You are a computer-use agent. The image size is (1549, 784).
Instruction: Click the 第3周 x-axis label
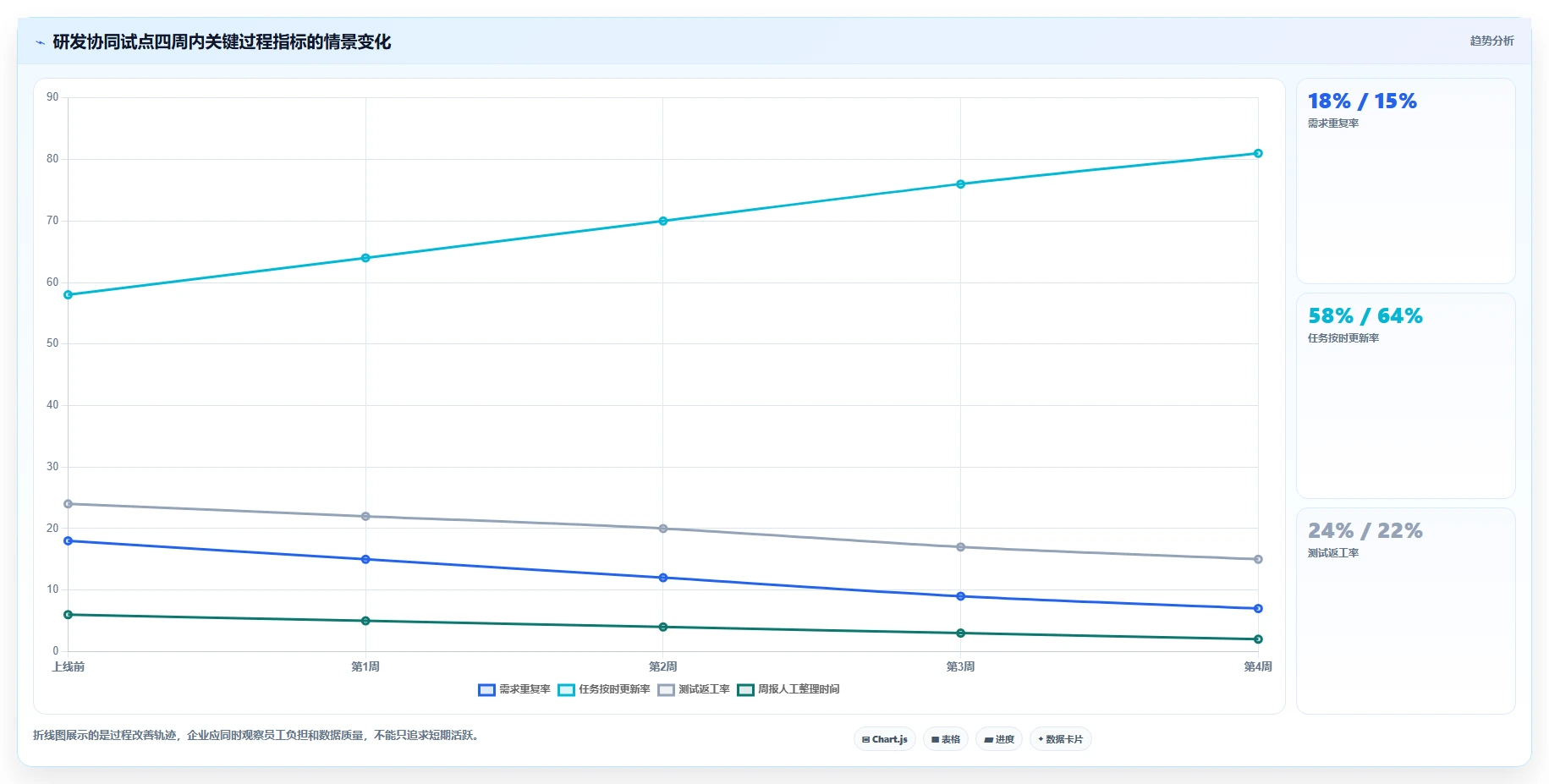pyautogui.click(x=960, y=666)
